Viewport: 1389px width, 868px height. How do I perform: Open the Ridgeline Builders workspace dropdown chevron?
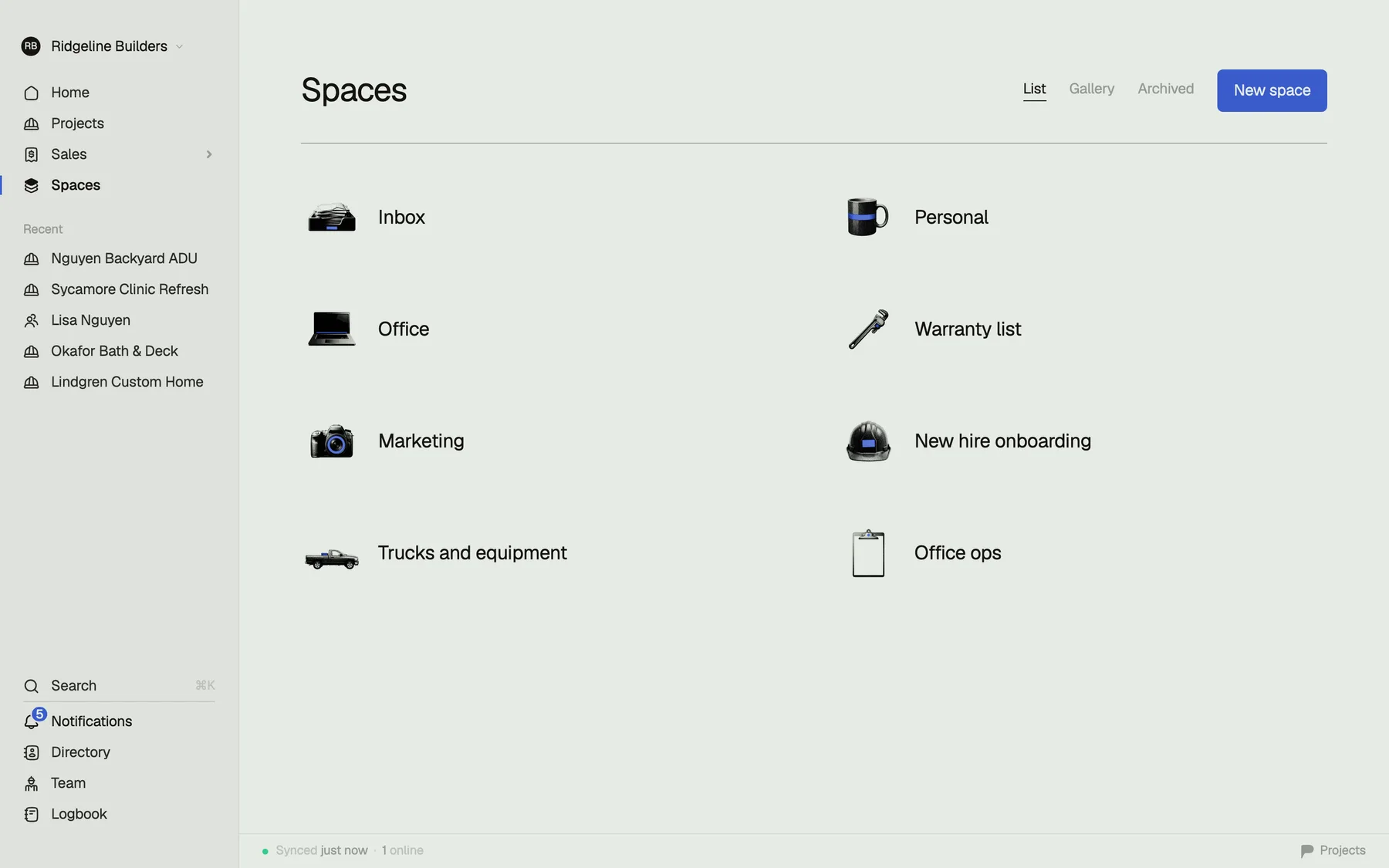tap(179, 47)
